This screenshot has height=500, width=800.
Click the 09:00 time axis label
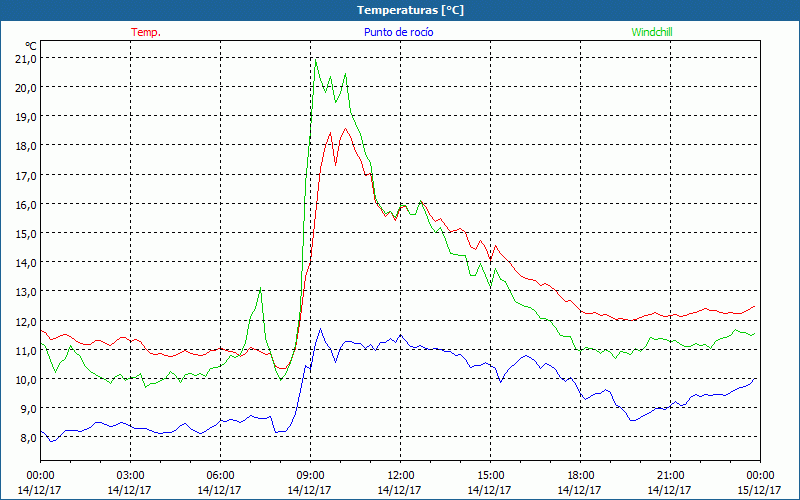[310, 476]
